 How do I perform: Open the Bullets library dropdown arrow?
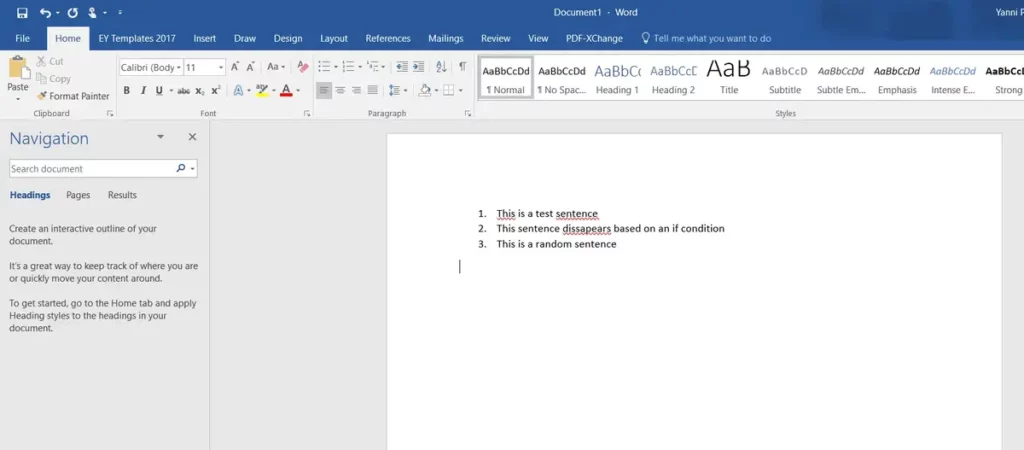pos(335,67)
